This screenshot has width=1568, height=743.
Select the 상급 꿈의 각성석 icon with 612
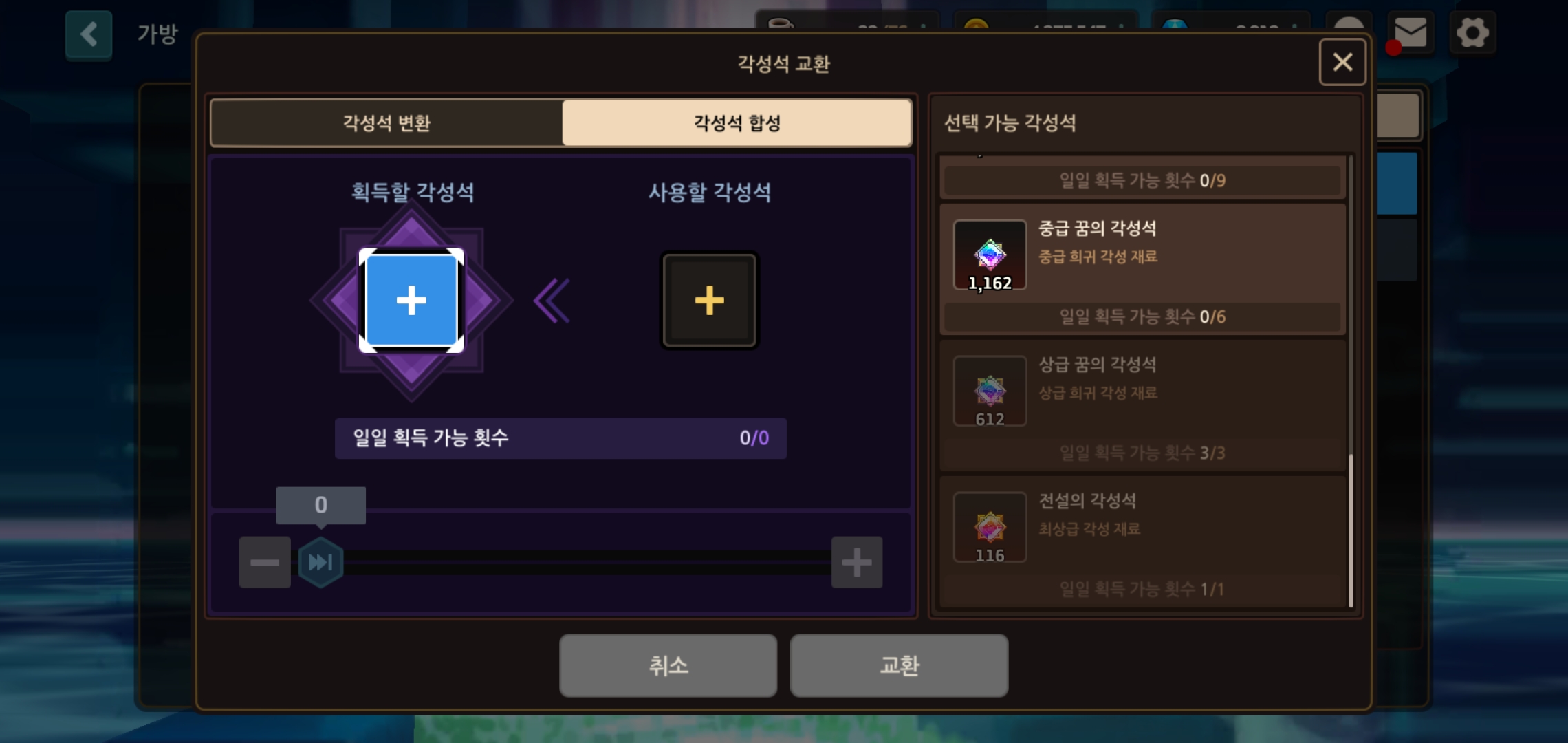click(990, 391)
